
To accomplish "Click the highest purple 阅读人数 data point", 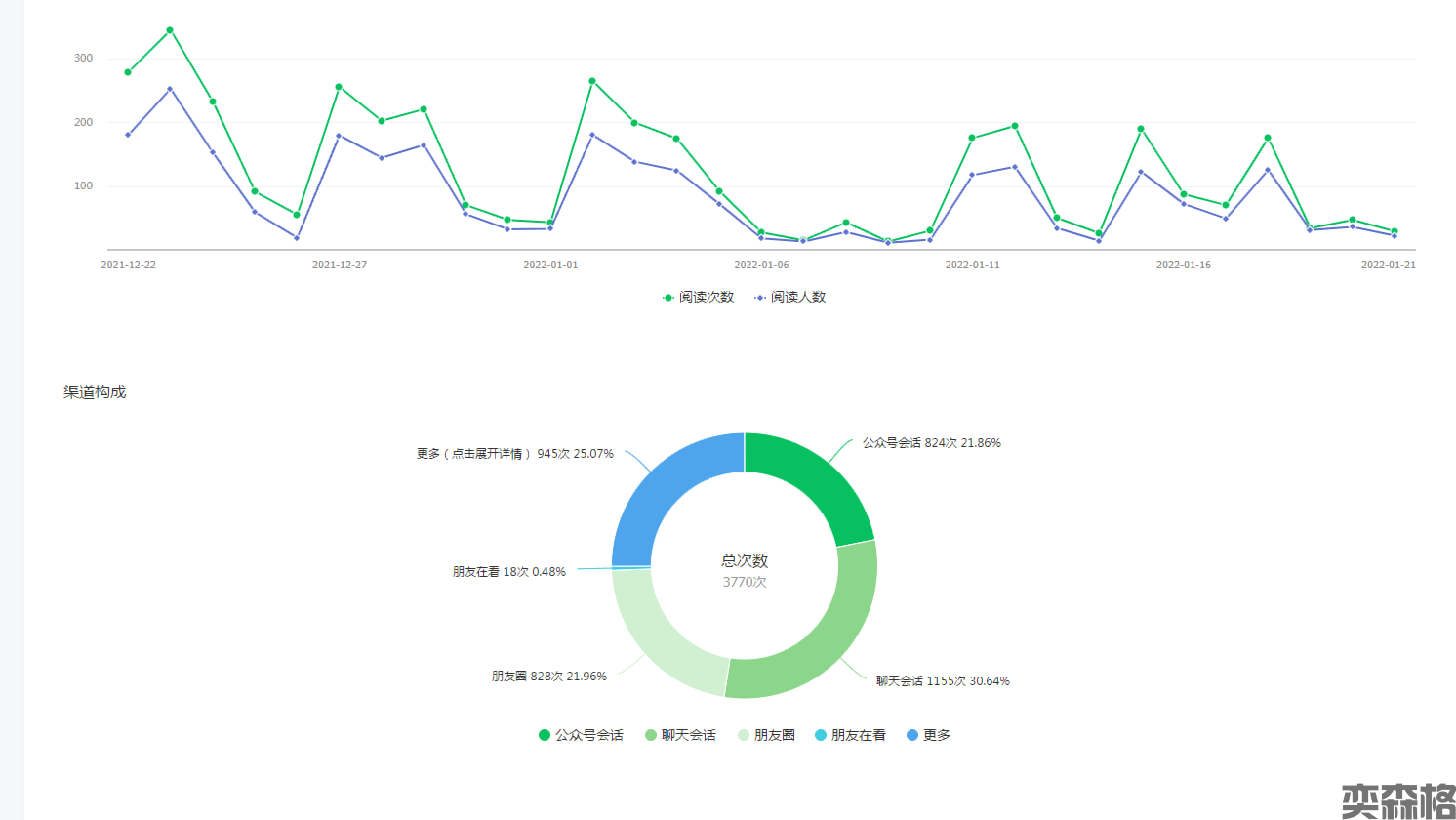I will [x=170, y=89].
